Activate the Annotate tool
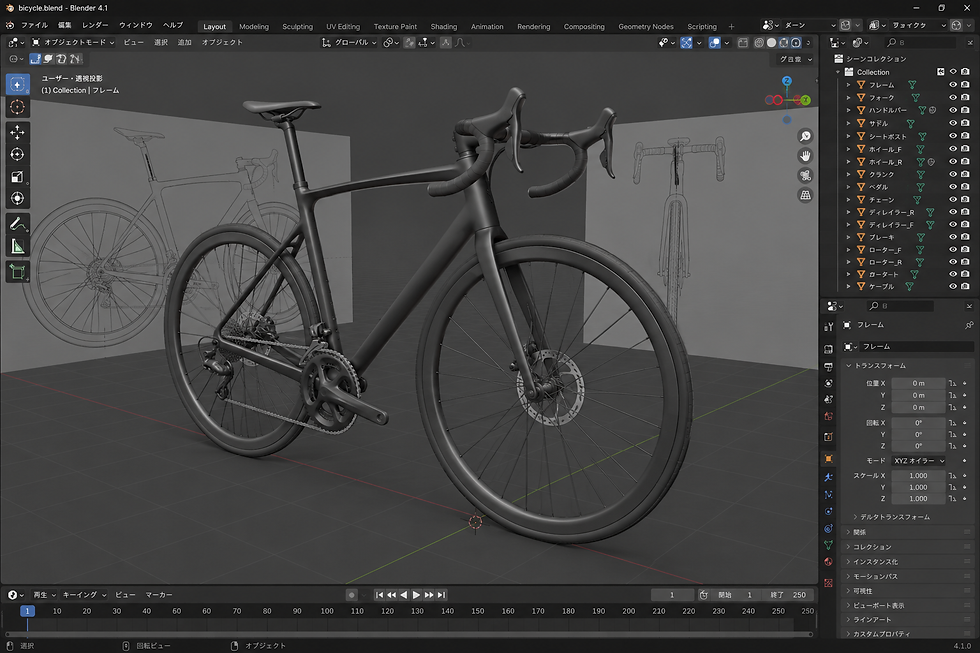 (x=18, y=223)
